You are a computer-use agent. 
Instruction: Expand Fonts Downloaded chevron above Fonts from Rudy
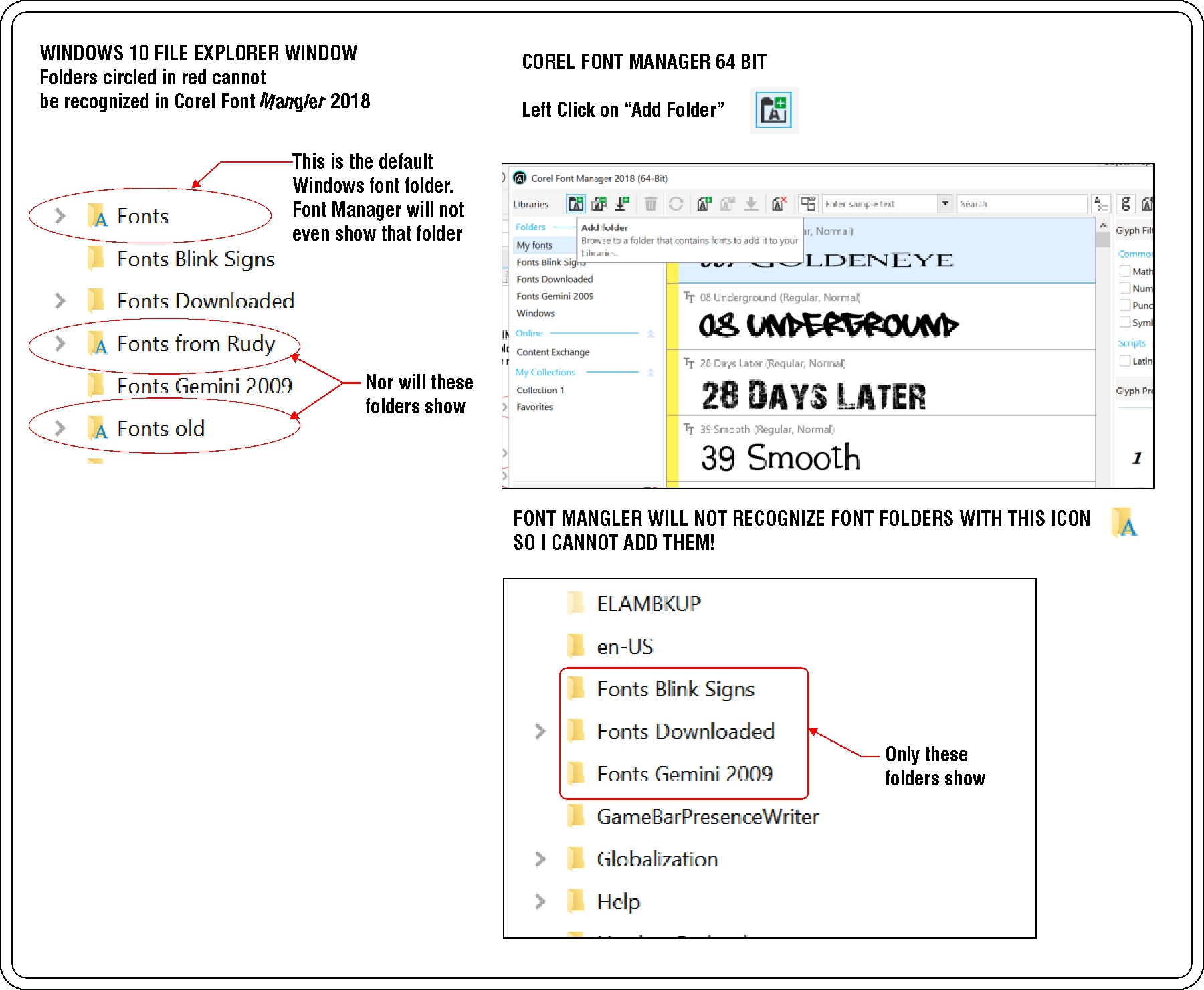(60, 301)
